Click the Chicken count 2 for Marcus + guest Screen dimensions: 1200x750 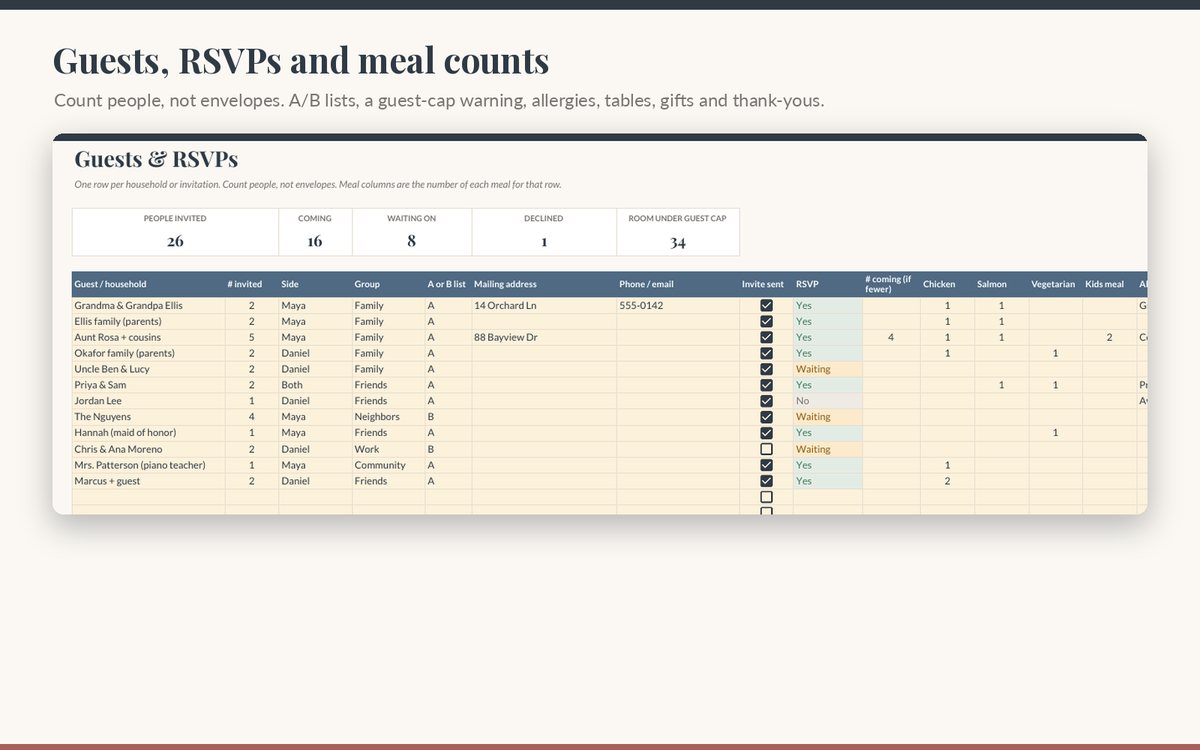tap(948, 481)
